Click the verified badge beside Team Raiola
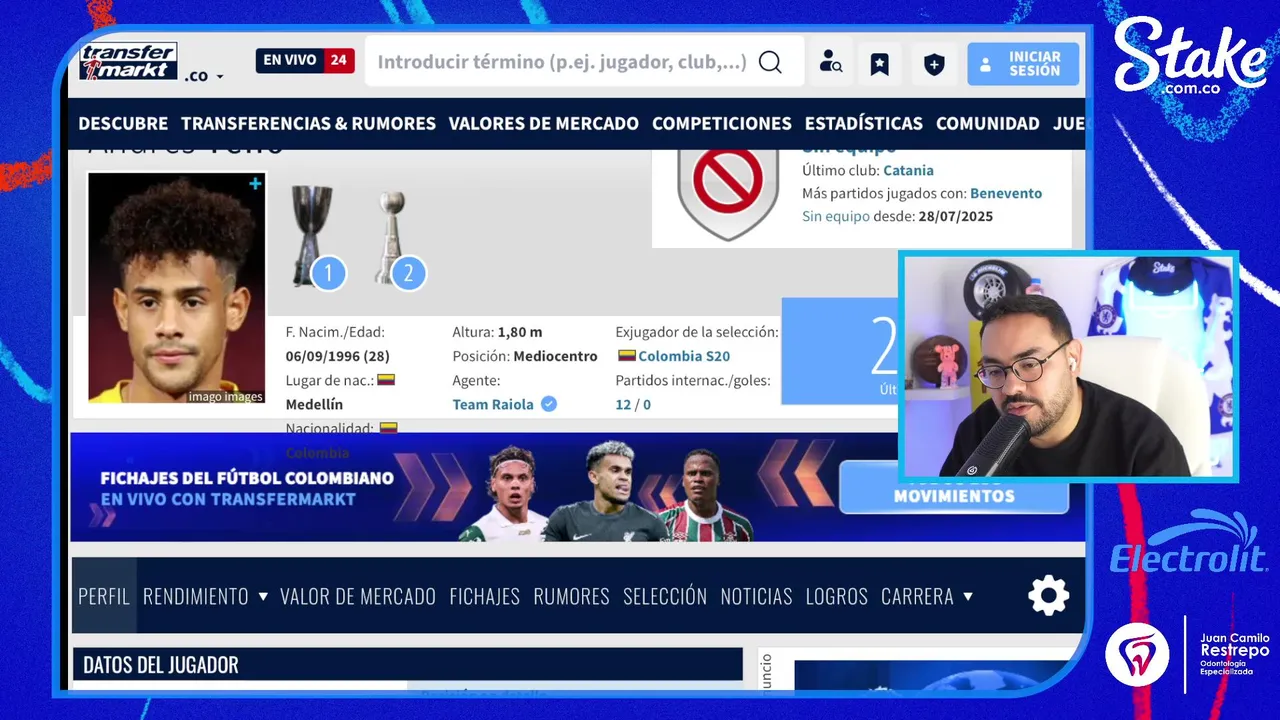The height and width of the screenshot is (720, 1280). coord(549,404)
